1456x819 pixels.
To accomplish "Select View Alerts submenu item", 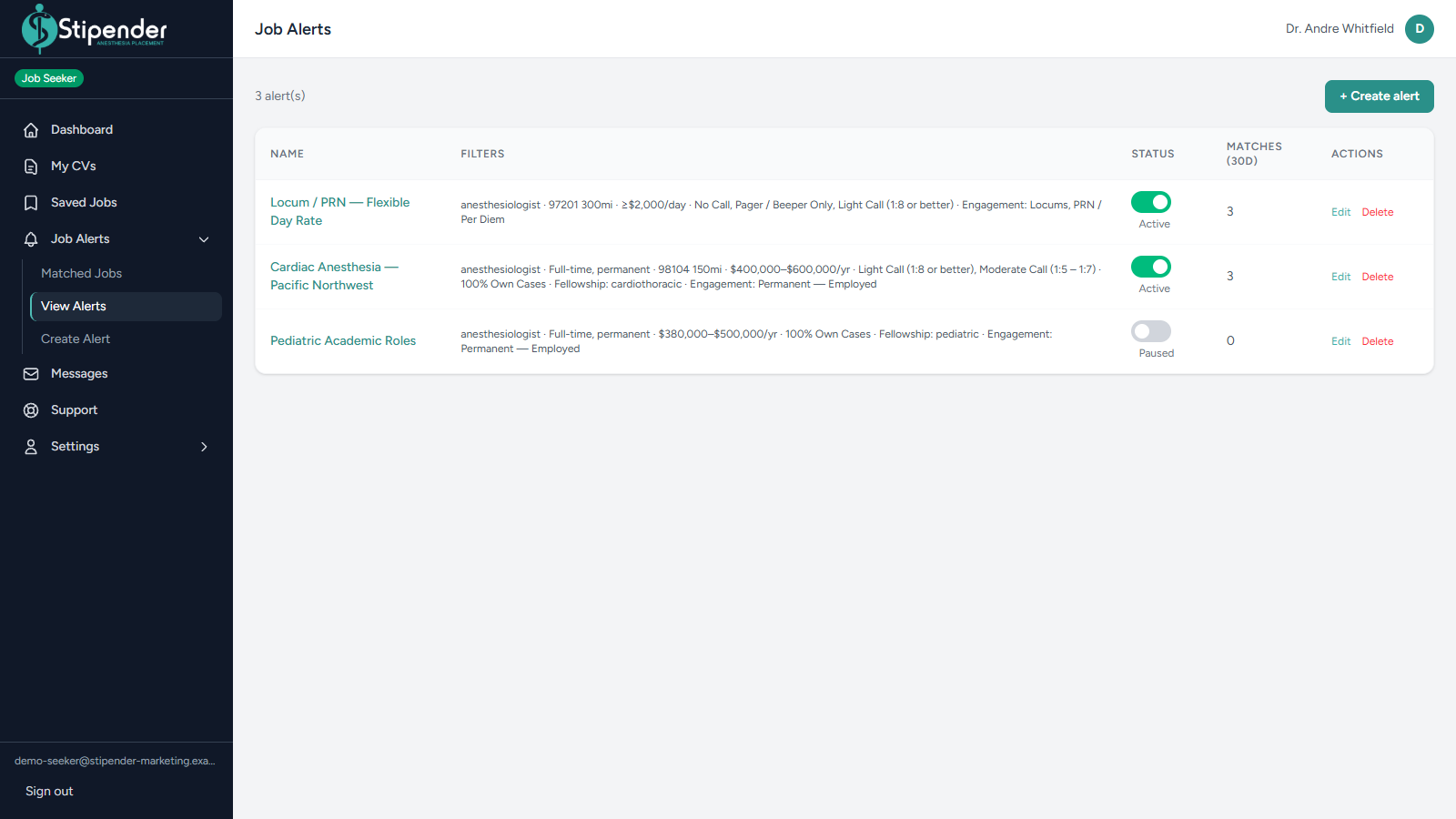I will [x=126, y=307].
